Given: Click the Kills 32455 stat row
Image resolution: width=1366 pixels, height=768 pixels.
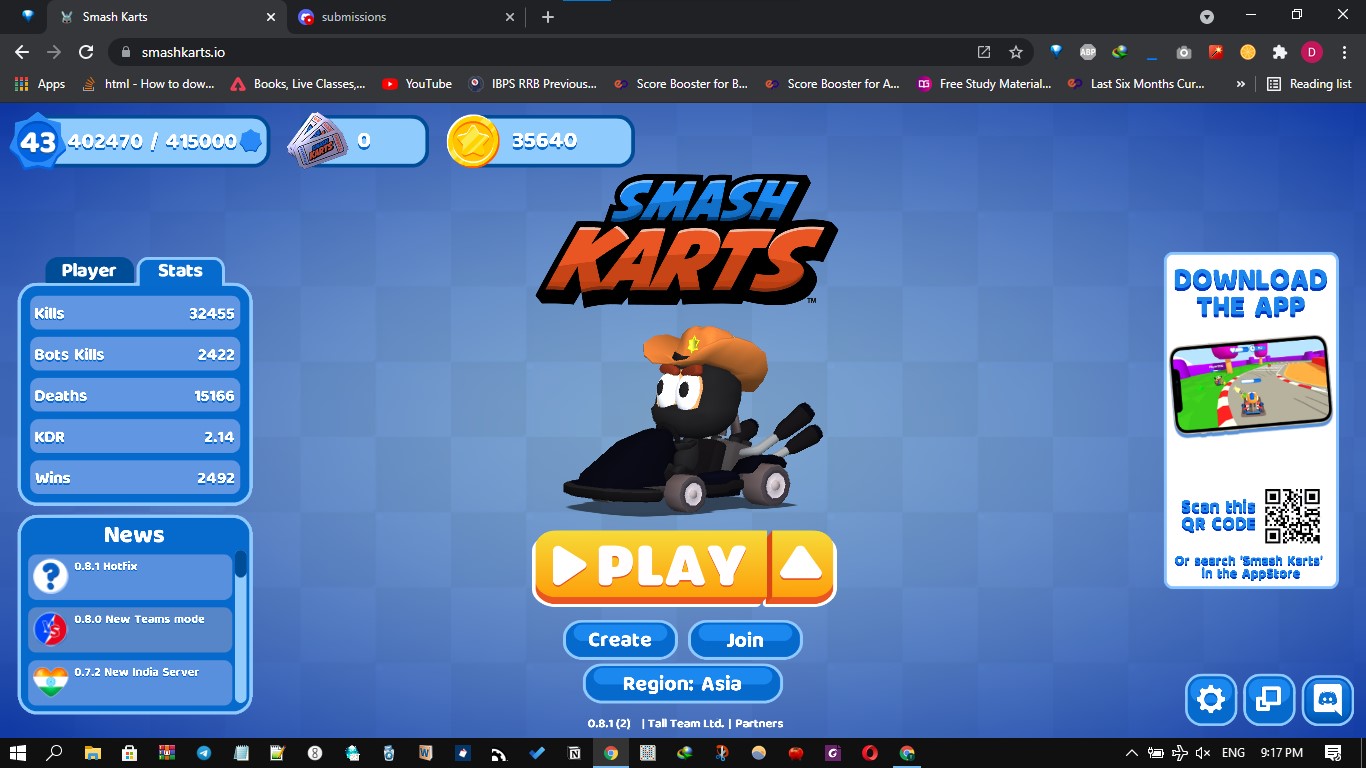Looking at the screenshot, I should 135,313.
